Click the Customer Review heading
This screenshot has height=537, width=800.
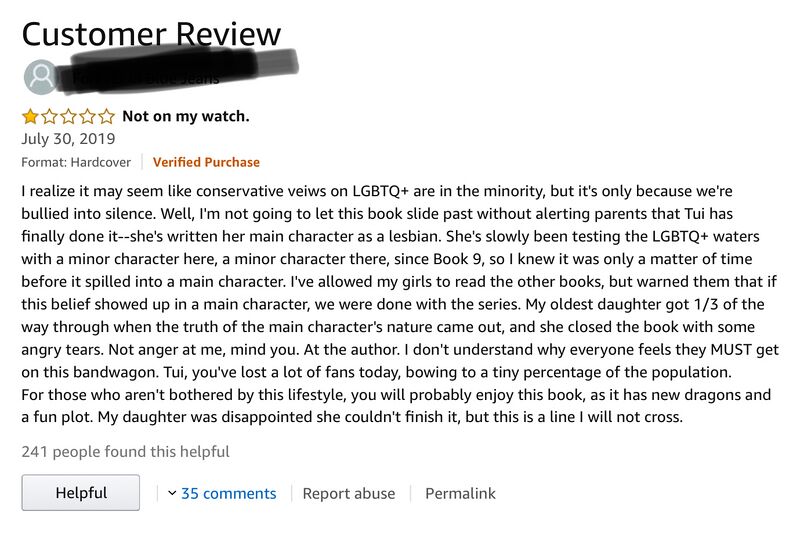point(151,34)
